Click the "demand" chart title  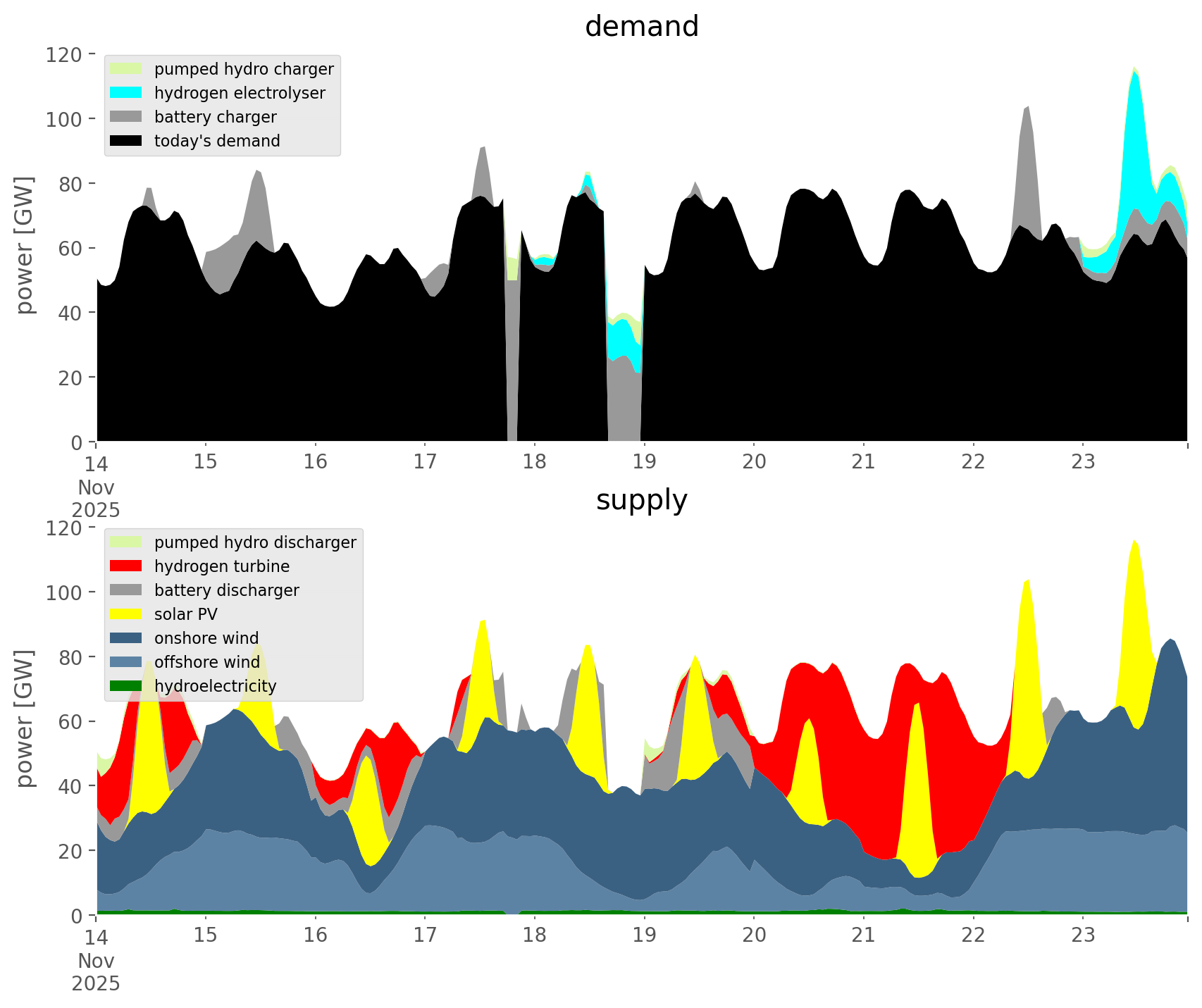pos(641,27)
